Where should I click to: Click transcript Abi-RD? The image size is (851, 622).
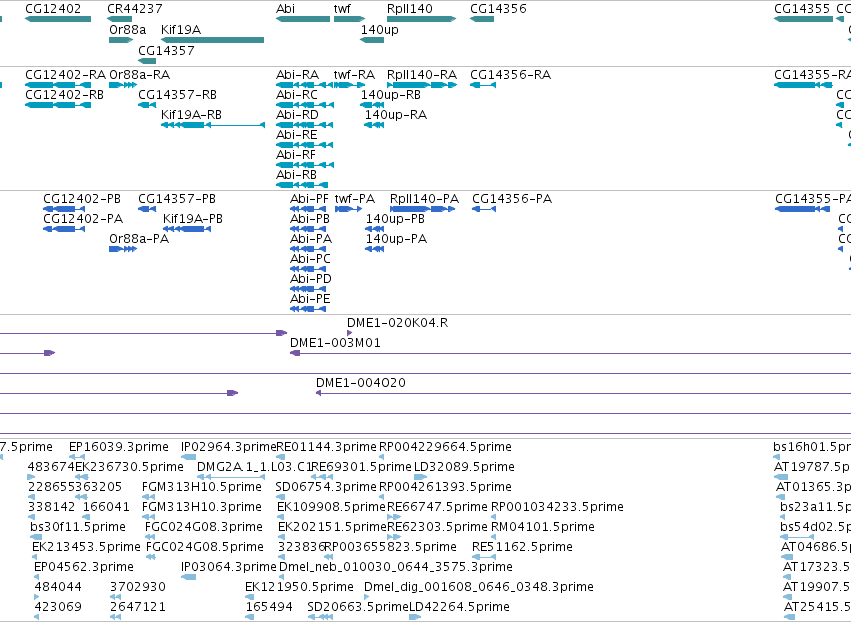tap(304, 125)
